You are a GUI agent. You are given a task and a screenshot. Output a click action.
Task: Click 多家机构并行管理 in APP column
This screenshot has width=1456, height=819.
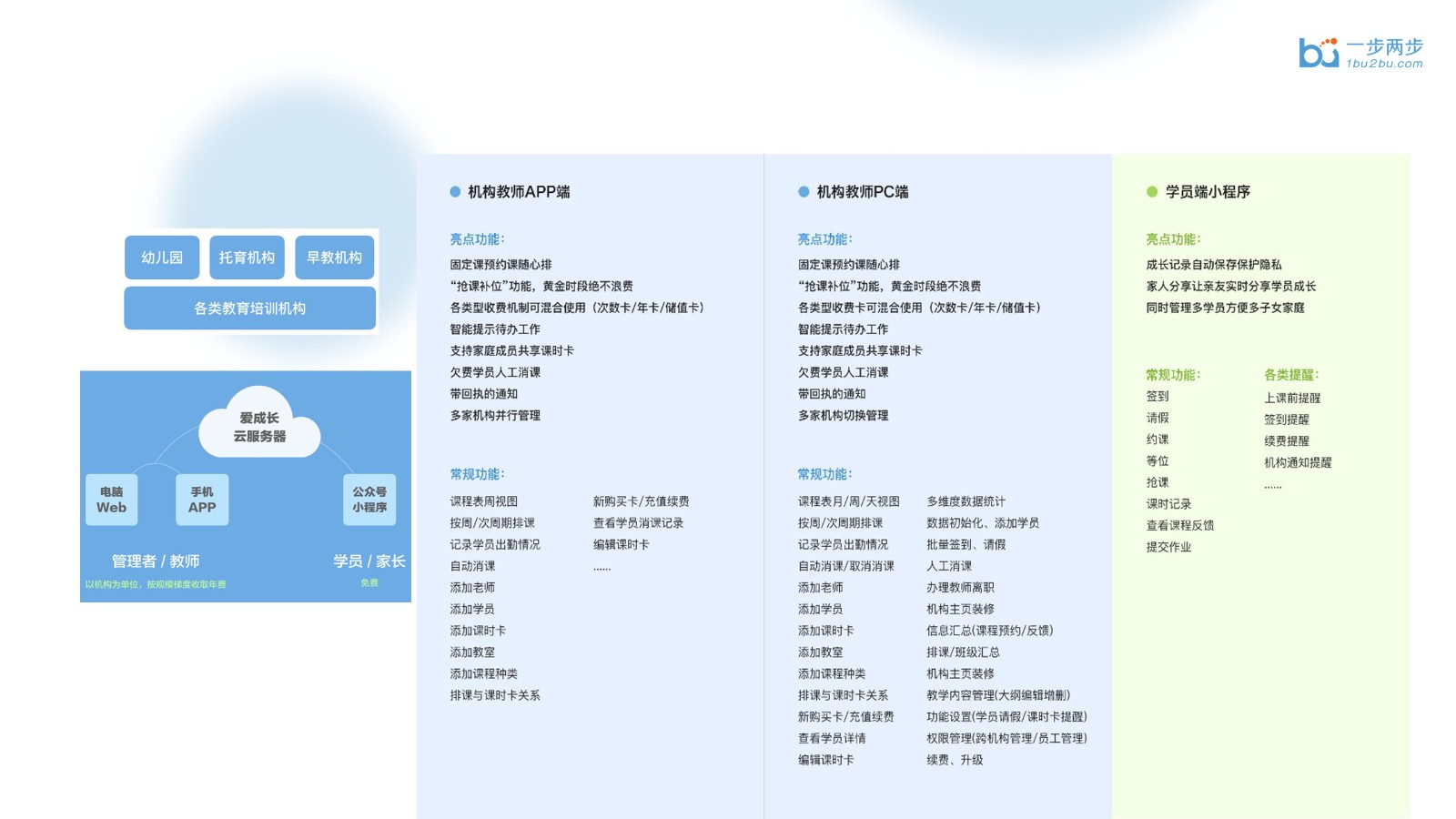tap(495, 416)
